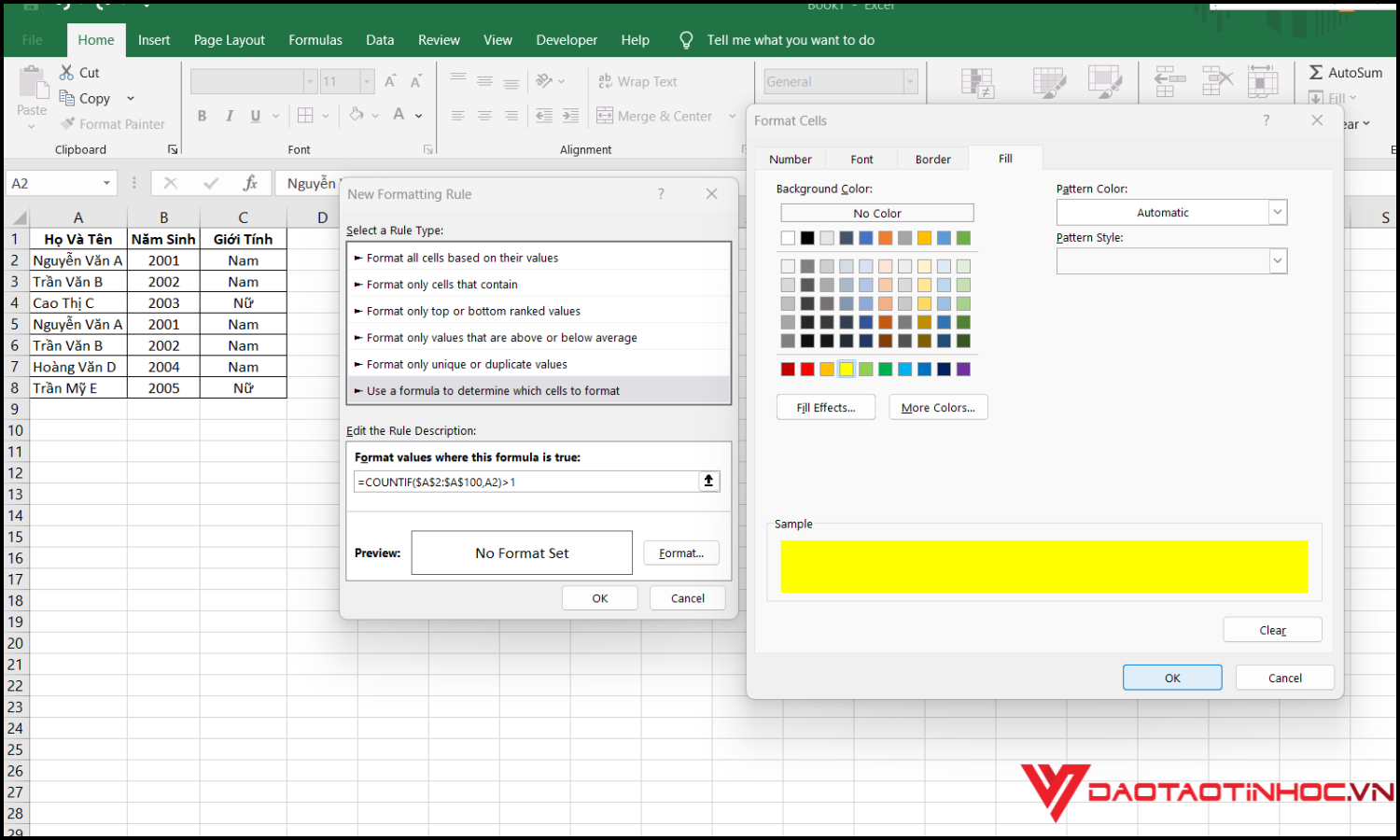Click the Tell me lightbulb icon

(x=686, y=40)
